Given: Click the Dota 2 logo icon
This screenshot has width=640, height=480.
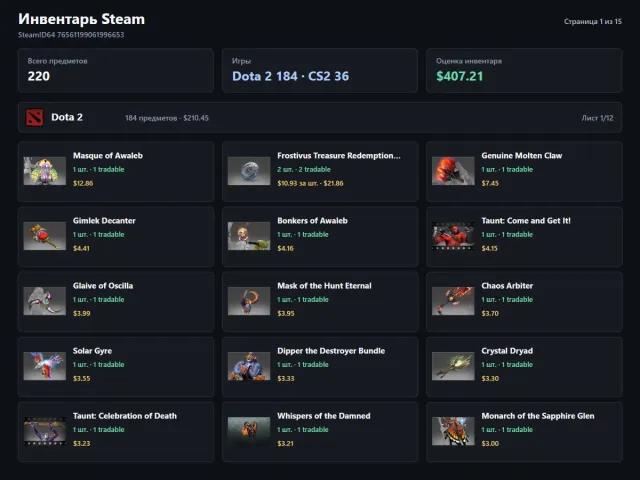Looking at the screenshot, I should [34, 118].
